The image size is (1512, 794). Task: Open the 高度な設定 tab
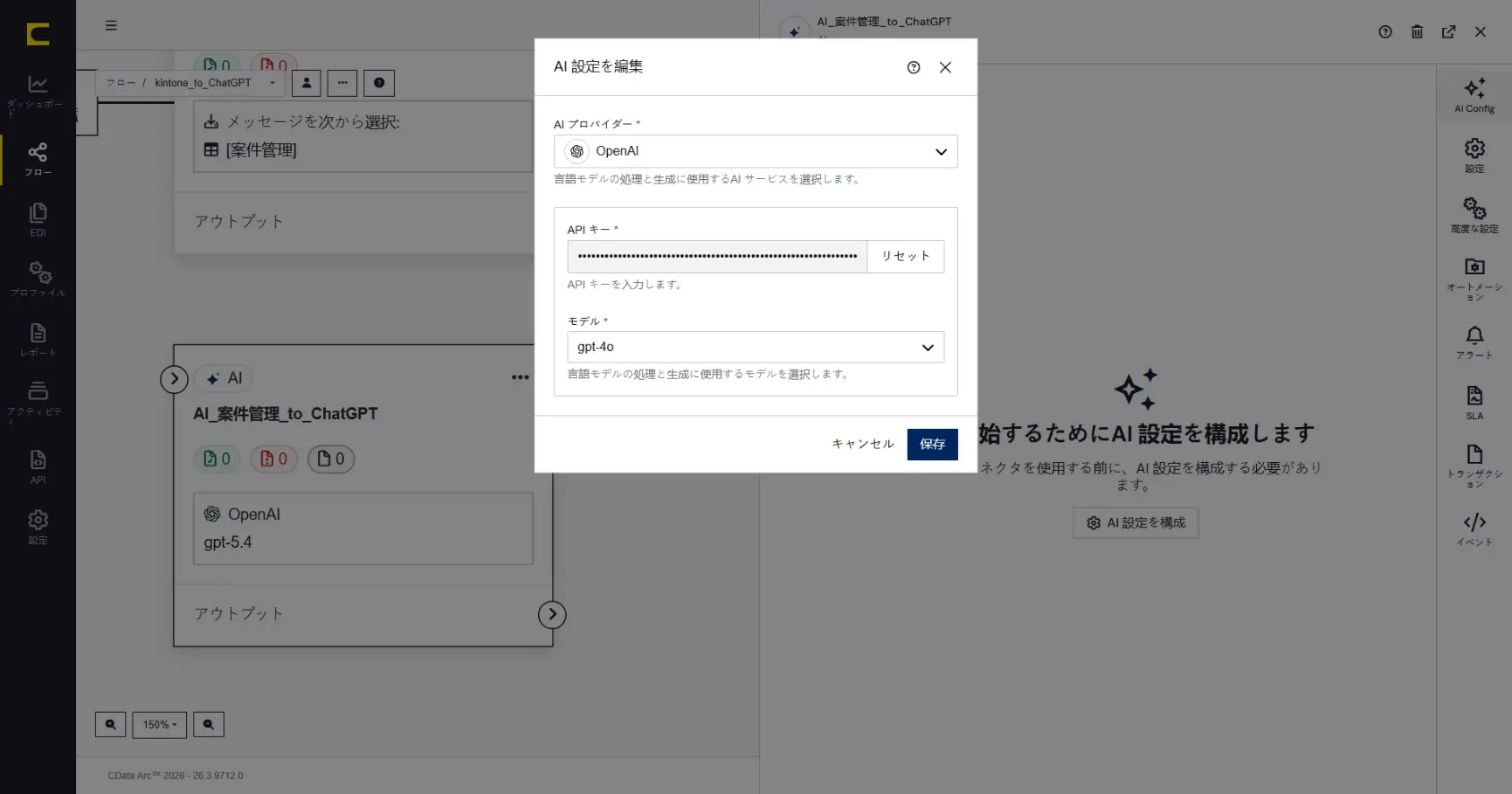[1474, 216]
